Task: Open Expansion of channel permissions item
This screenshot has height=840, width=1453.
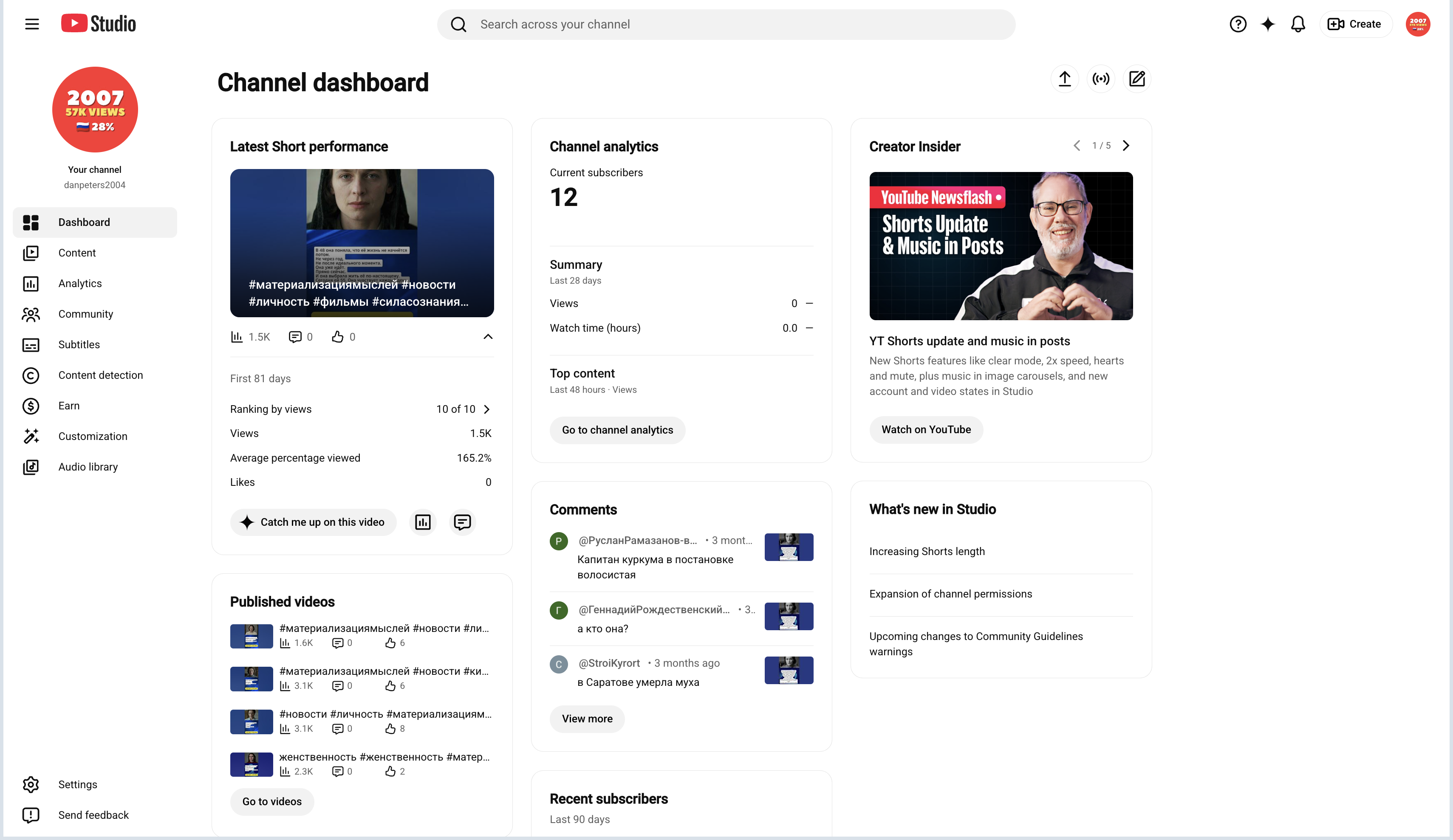Action: pyautogui.click(x=950, y=595)
